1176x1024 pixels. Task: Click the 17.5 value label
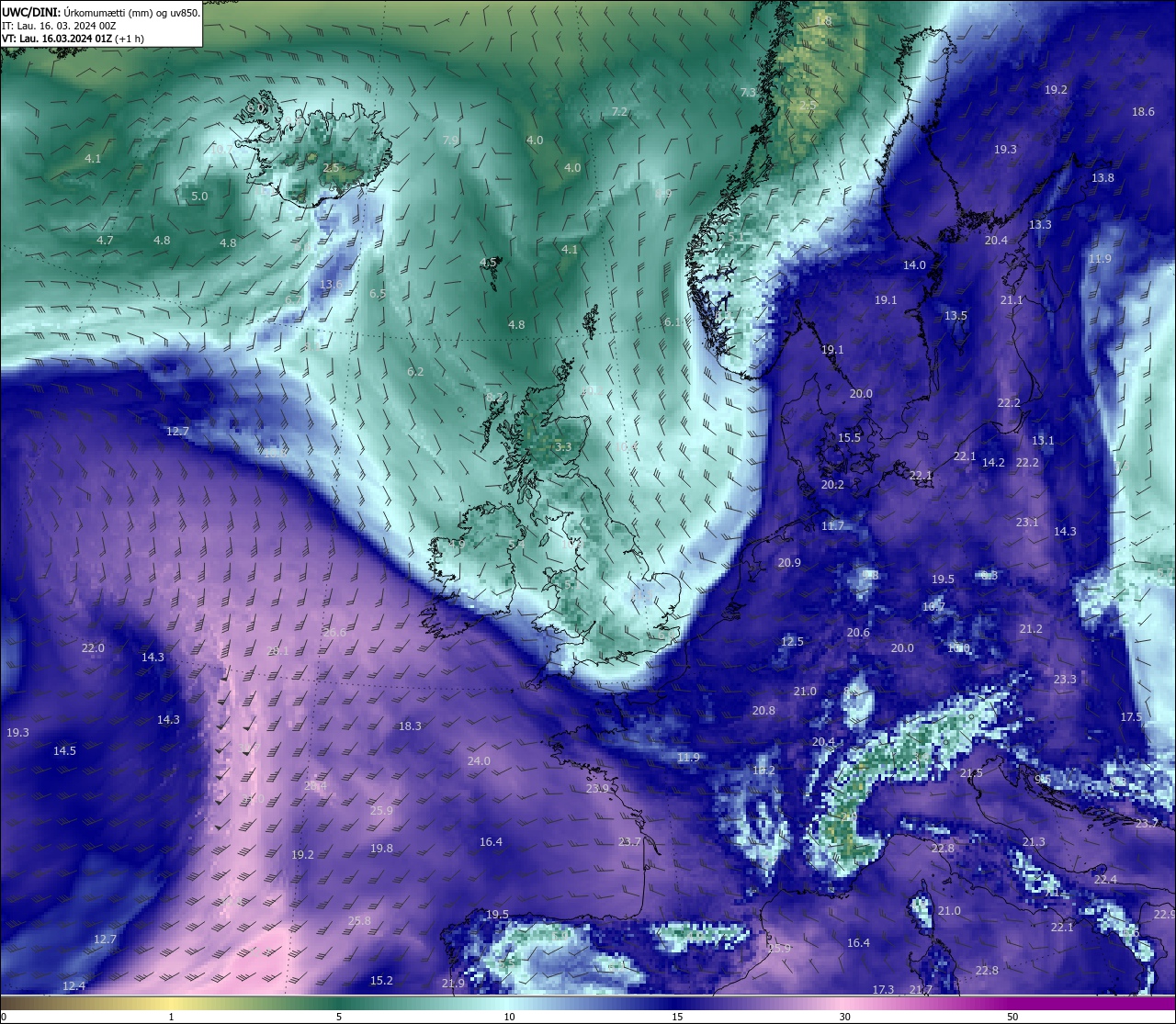(x=1131, y=717)
